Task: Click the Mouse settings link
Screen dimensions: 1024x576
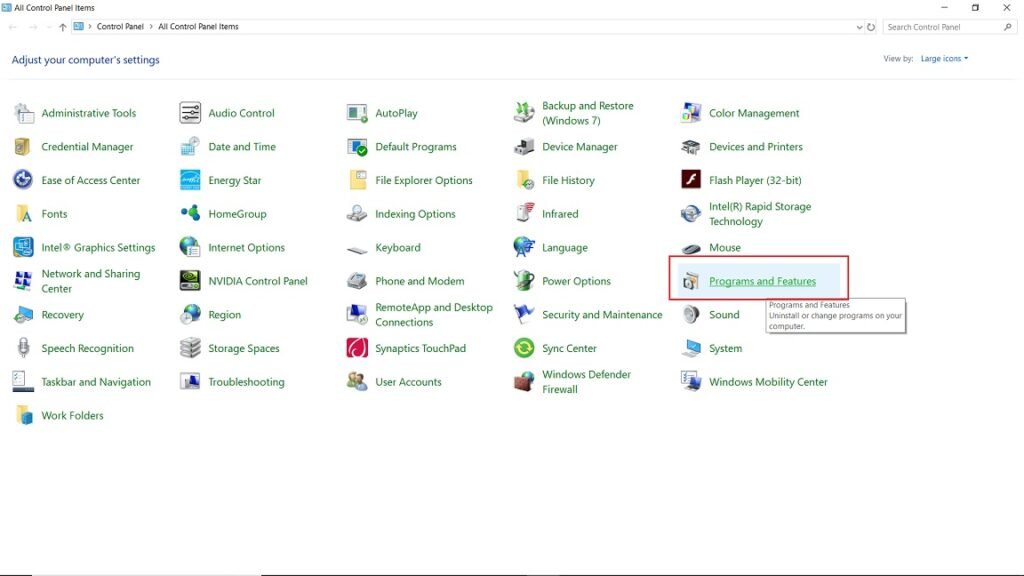Action: (725, 248)
